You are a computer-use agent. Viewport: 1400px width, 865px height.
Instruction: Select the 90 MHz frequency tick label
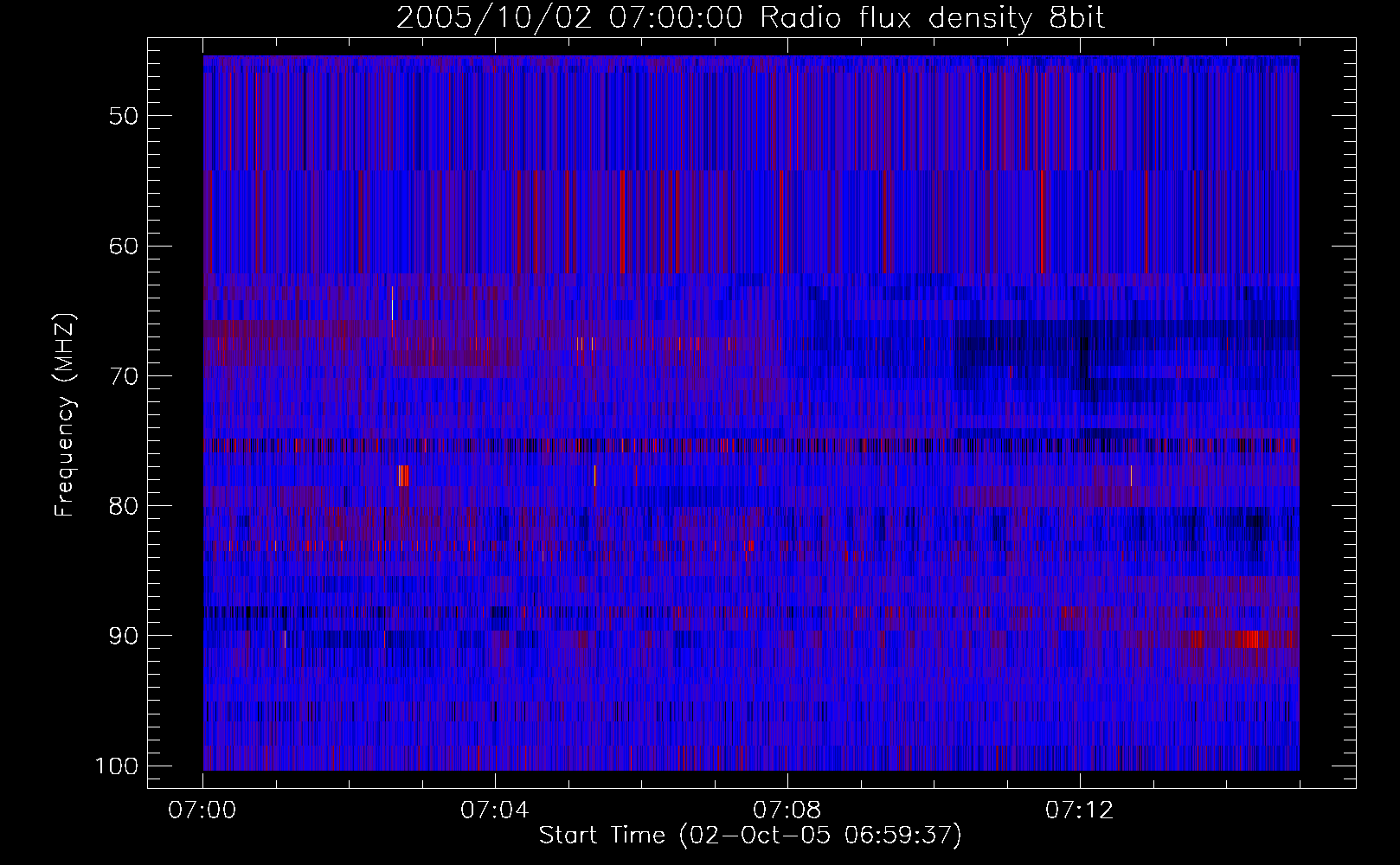pos(124,636)
